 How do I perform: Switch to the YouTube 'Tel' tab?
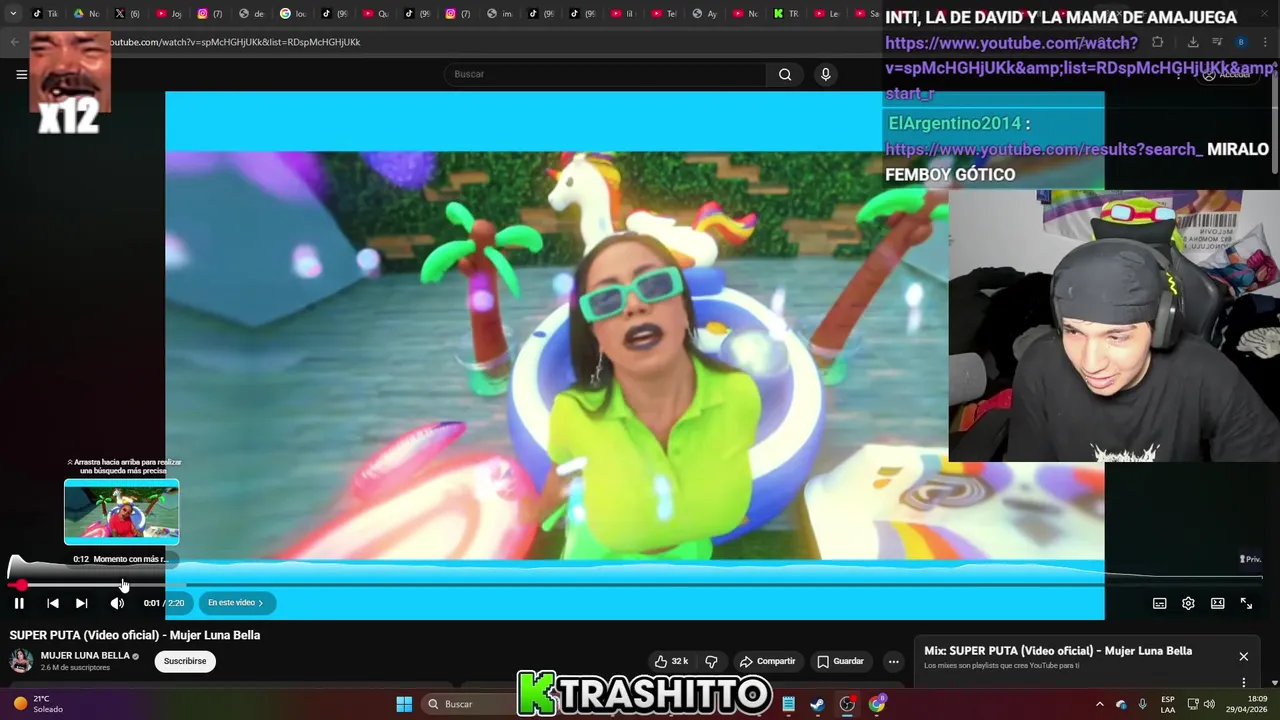coord(664,14)
